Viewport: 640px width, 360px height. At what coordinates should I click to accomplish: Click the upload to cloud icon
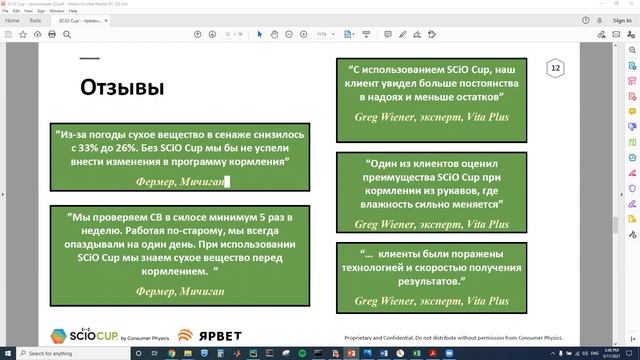click(x=38, y=35)
